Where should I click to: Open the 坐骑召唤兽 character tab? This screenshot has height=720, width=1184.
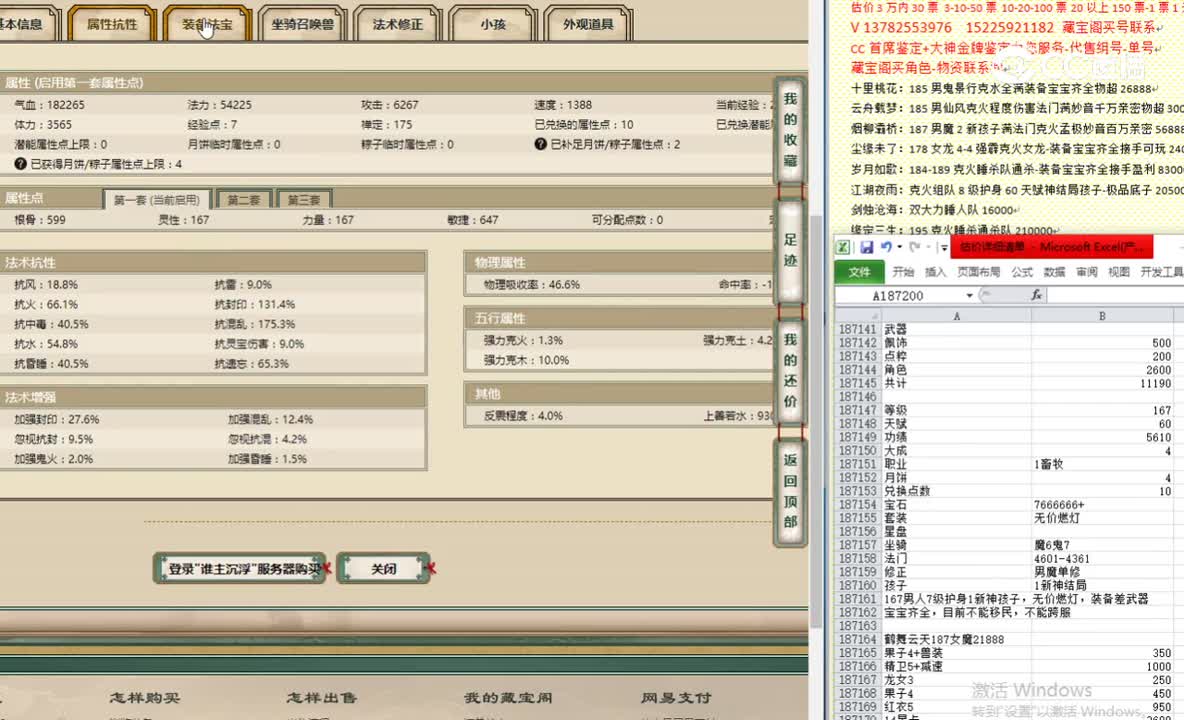302,23
